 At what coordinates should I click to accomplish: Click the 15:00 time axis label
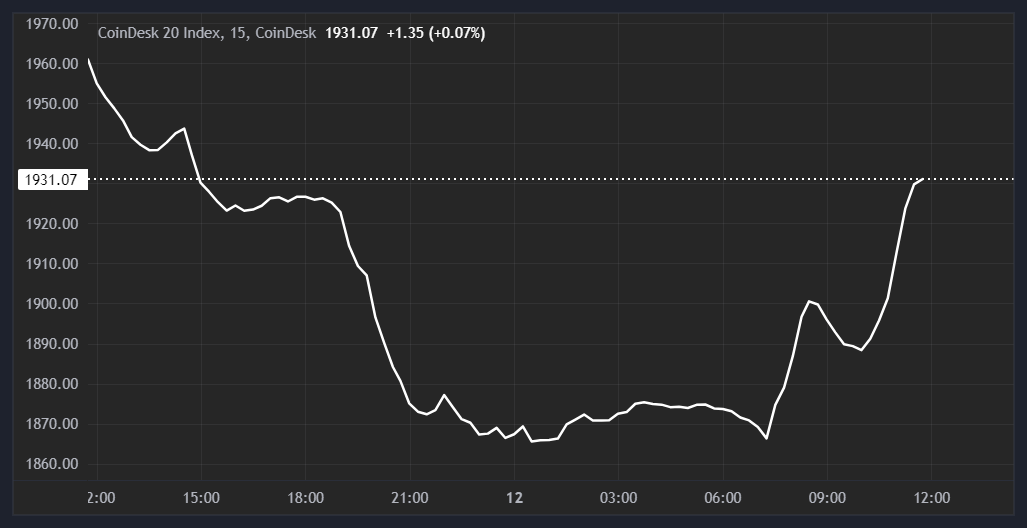(x=201, y=498)
